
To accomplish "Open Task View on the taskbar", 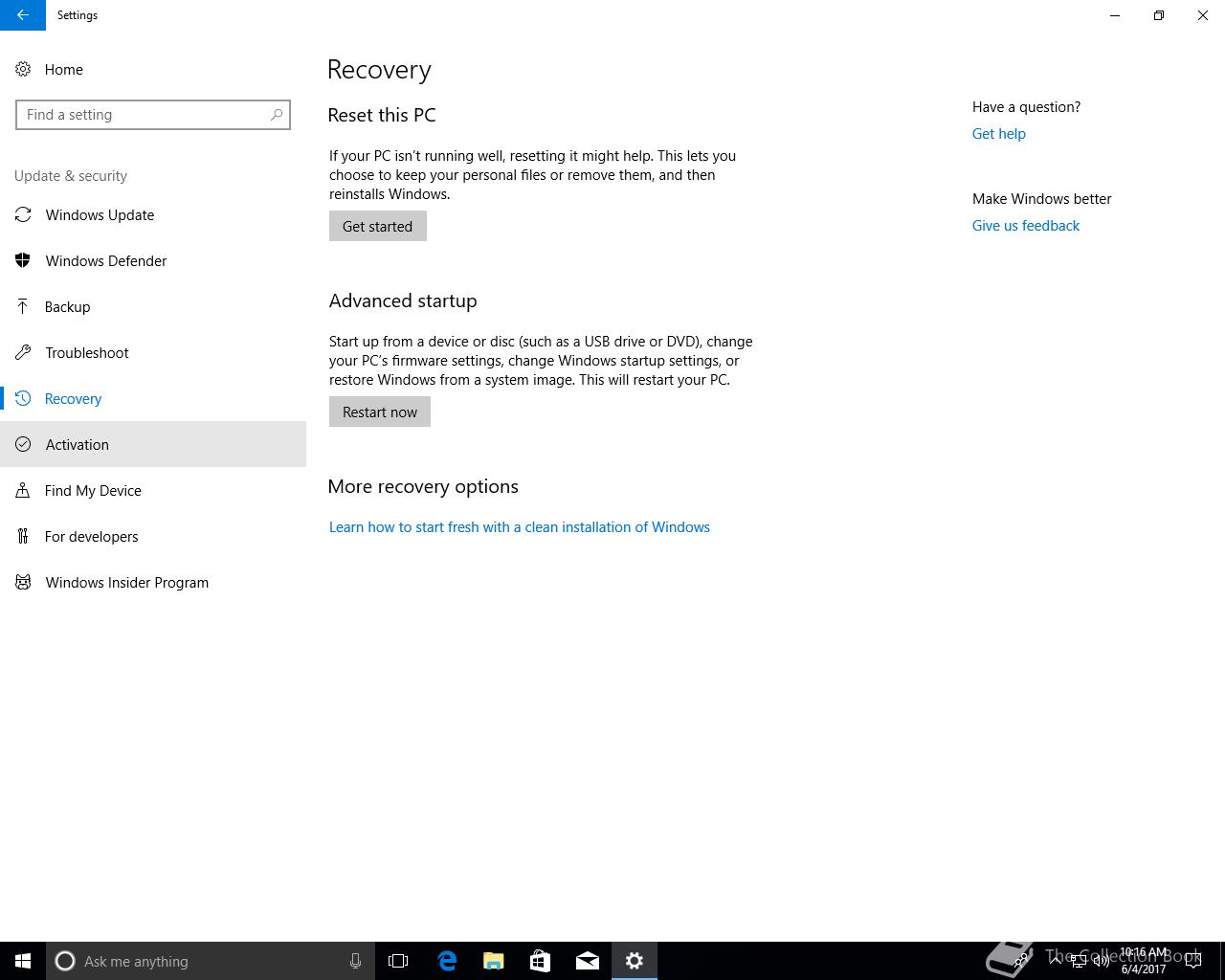I will click(x=398, y=961).
